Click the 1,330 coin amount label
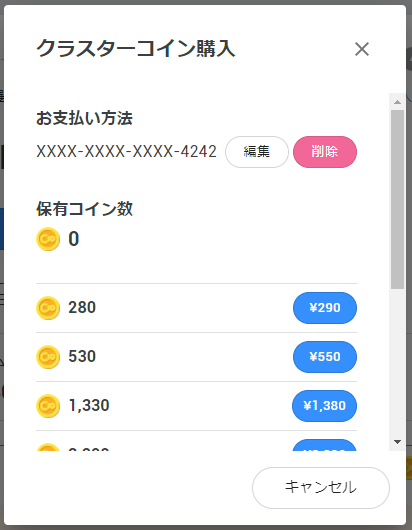Viewport: 412px width, 530px height. [89, 405]
